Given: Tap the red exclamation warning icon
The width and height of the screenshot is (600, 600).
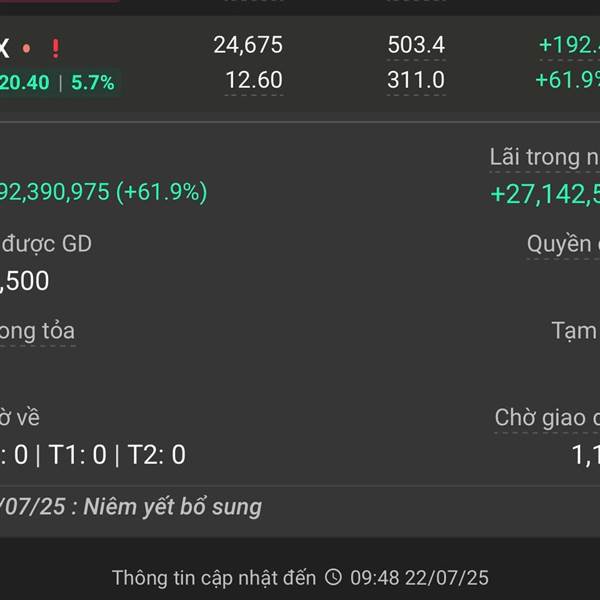Looking at the screenshot, I should [55, 49].
